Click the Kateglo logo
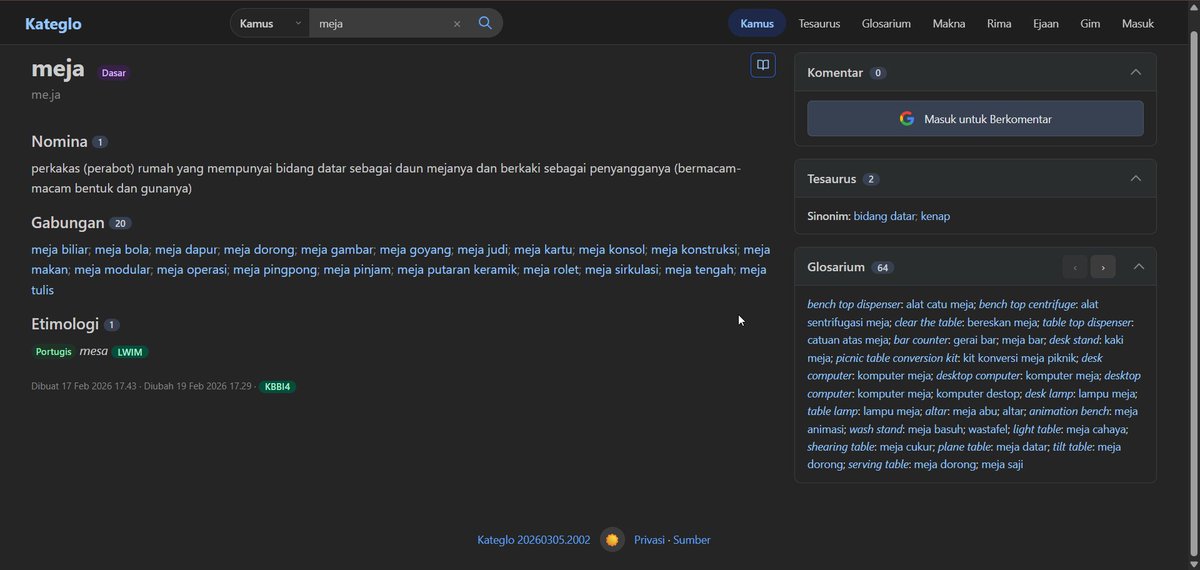 pos(53,24)
